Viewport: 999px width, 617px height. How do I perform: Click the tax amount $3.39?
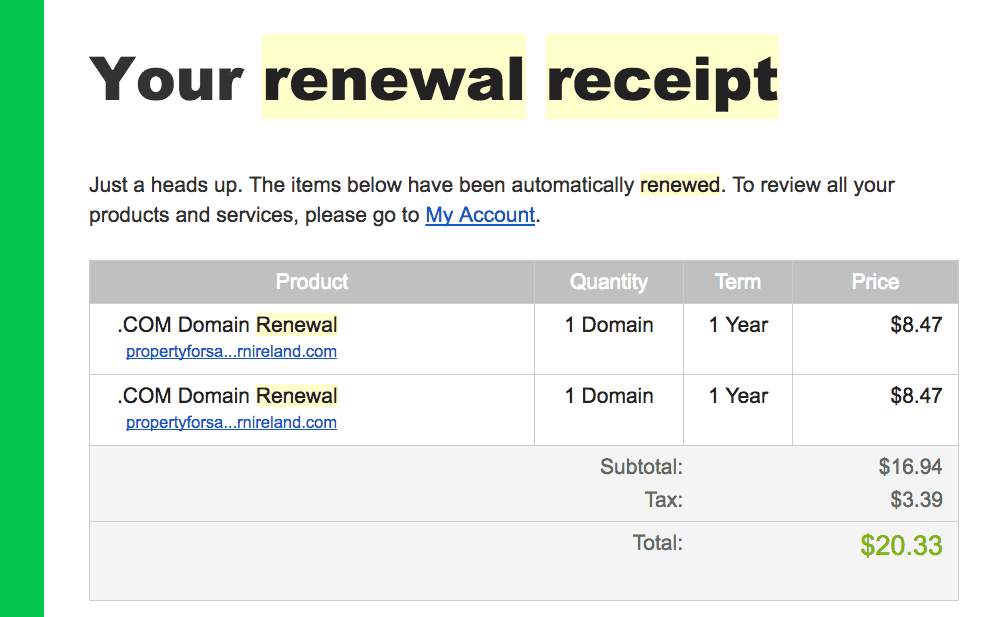click(x=916, y=500)
